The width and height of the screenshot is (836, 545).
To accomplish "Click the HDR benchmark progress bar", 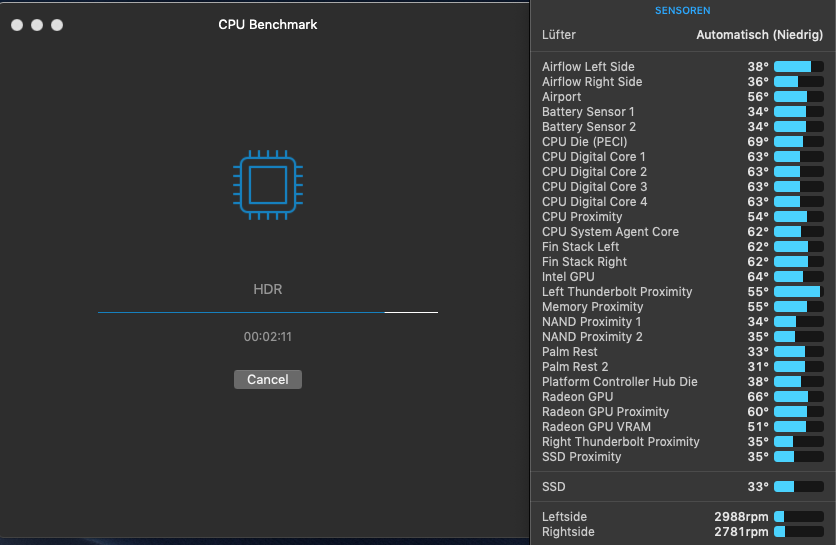I will 267,312.
